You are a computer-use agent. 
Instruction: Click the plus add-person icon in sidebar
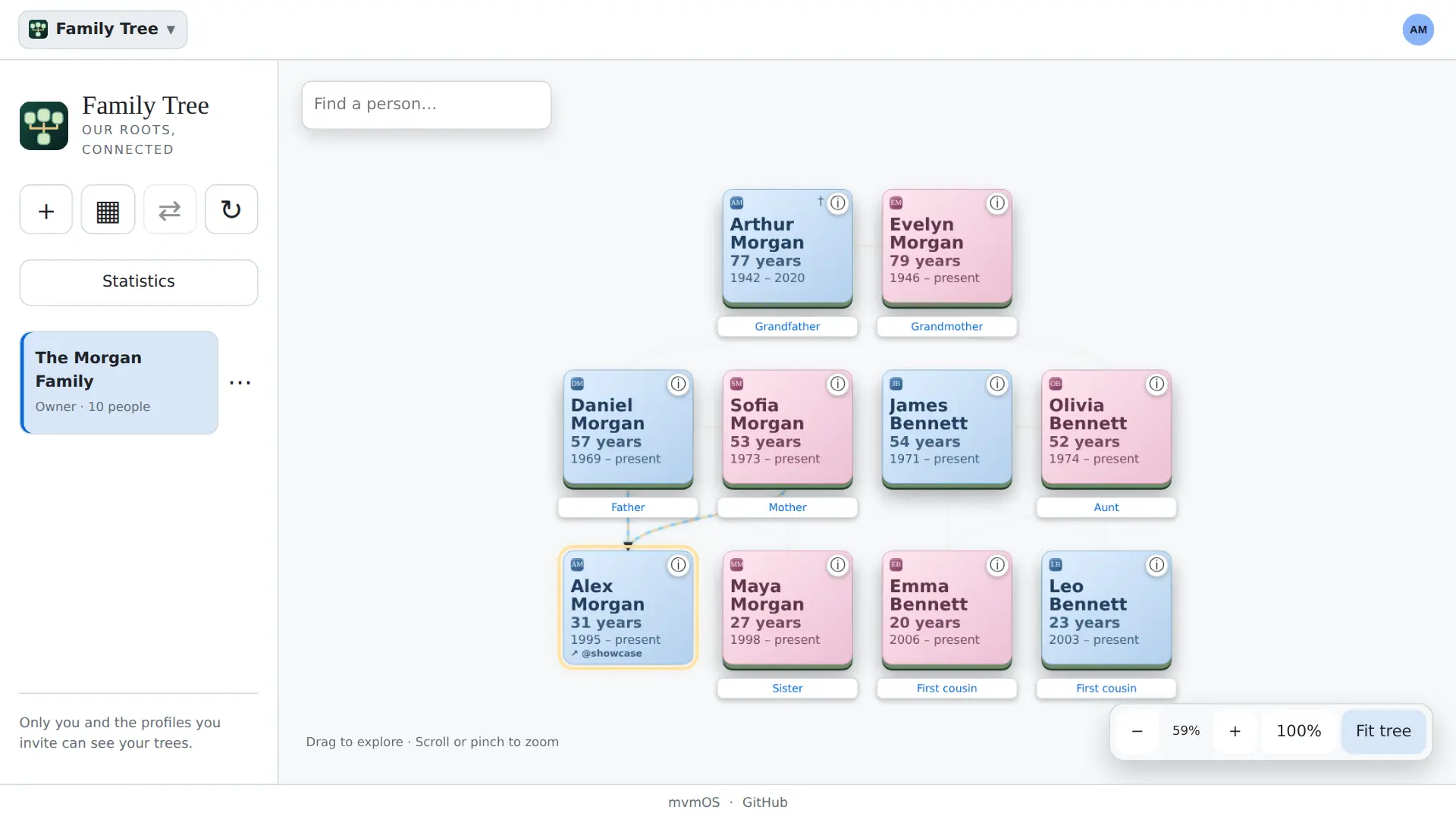tap(46, 210)
